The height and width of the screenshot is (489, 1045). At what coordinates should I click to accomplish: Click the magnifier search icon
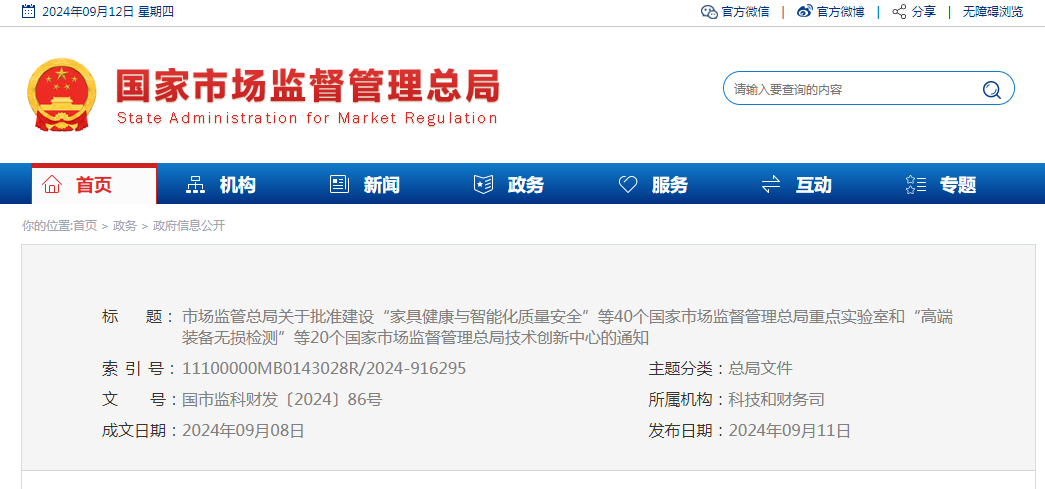tap(992, 89)
